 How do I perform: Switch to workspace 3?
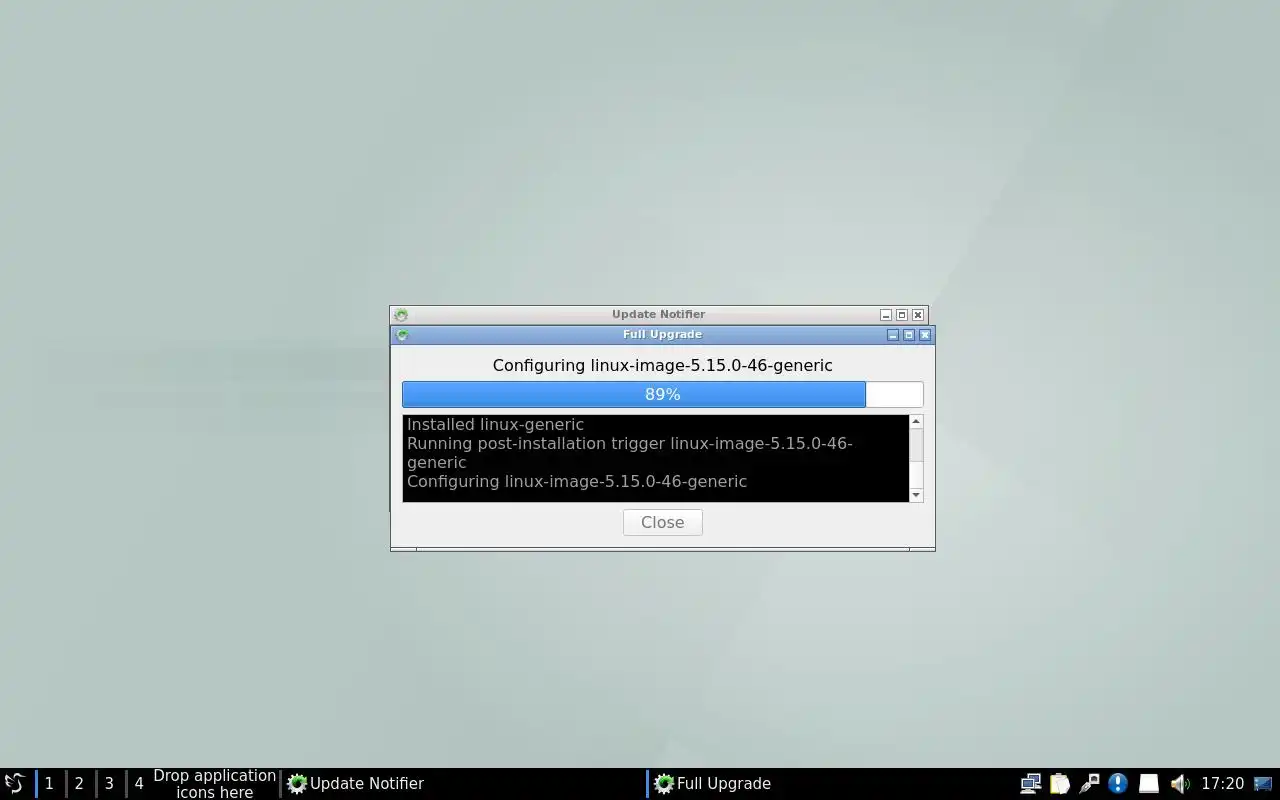click(x=109, y=783)
